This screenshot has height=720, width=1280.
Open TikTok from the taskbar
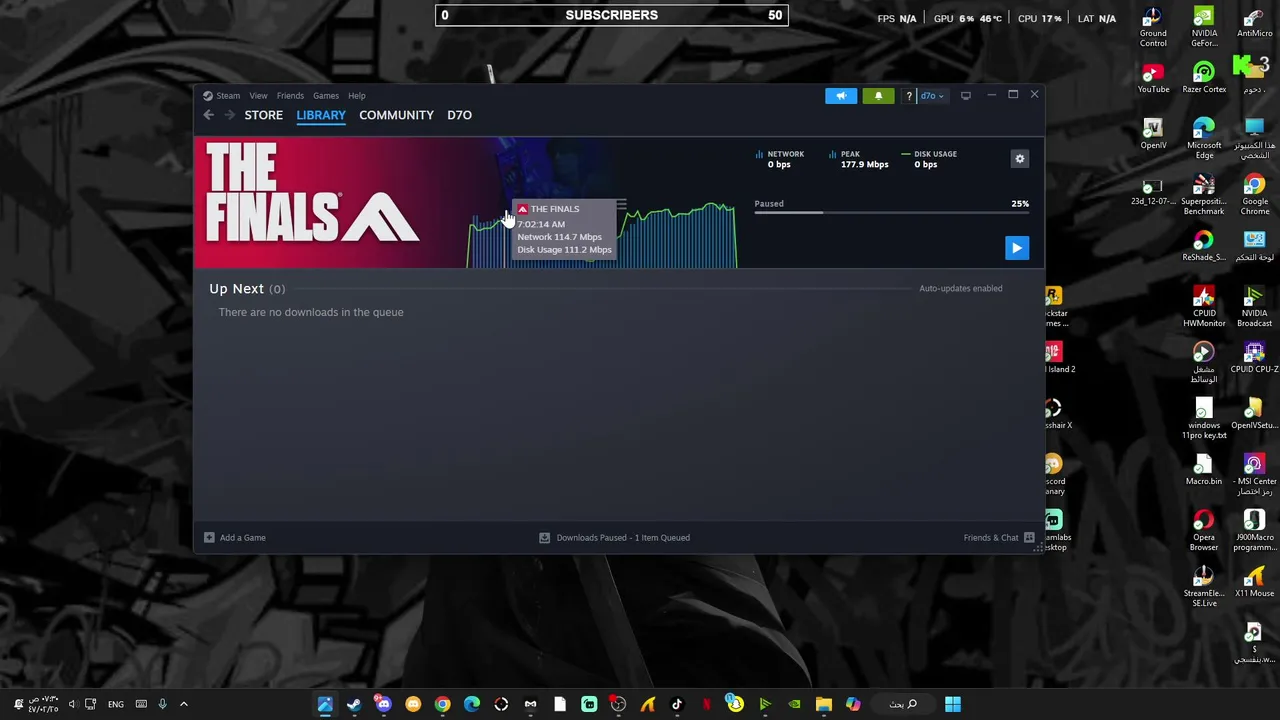677,704
